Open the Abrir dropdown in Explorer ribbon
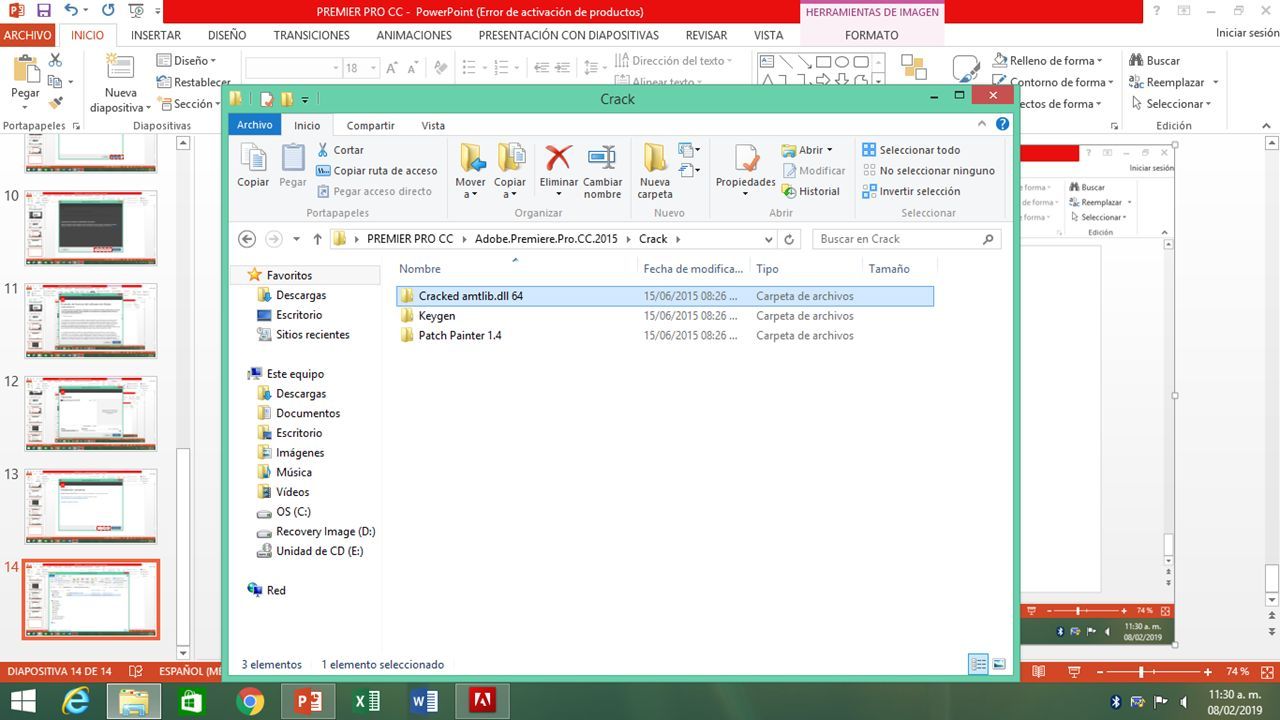Screen dimensions: 1280x720 (x=807, y=150)
